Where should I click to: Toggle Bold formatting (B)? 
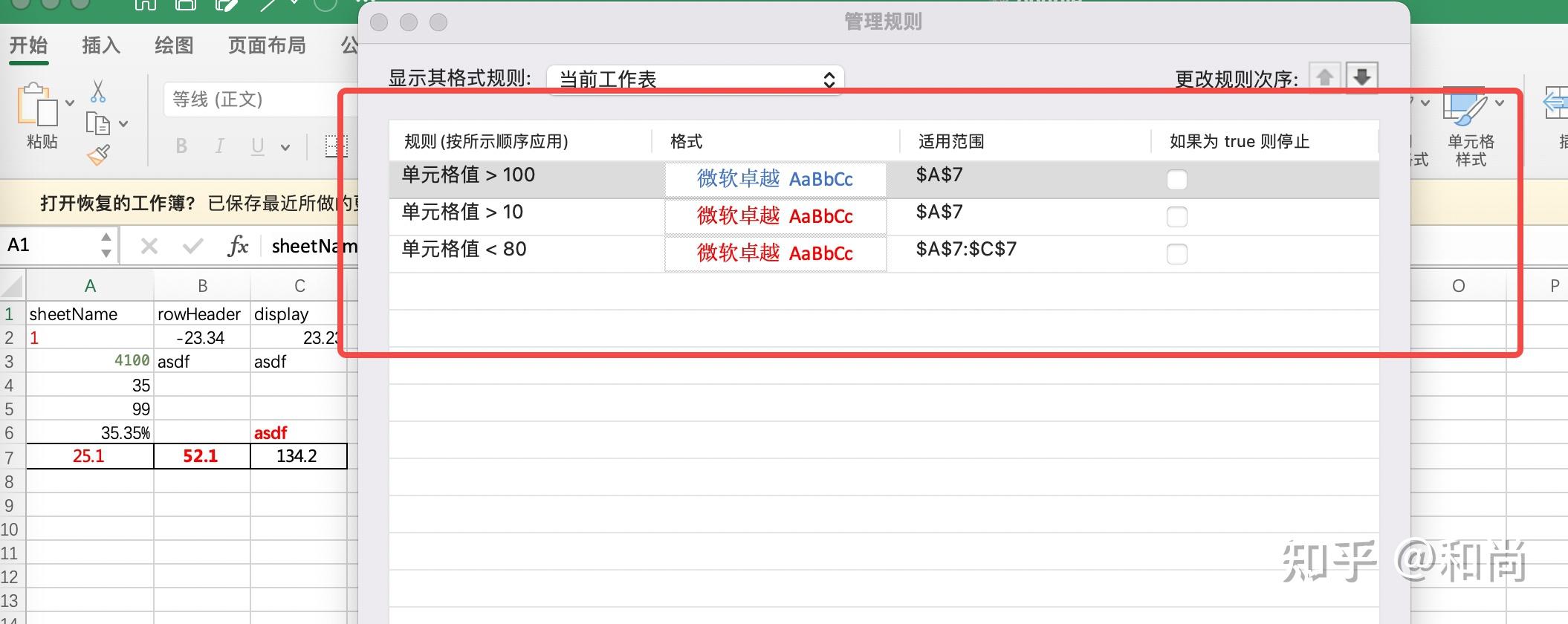(x=181, y=146)
